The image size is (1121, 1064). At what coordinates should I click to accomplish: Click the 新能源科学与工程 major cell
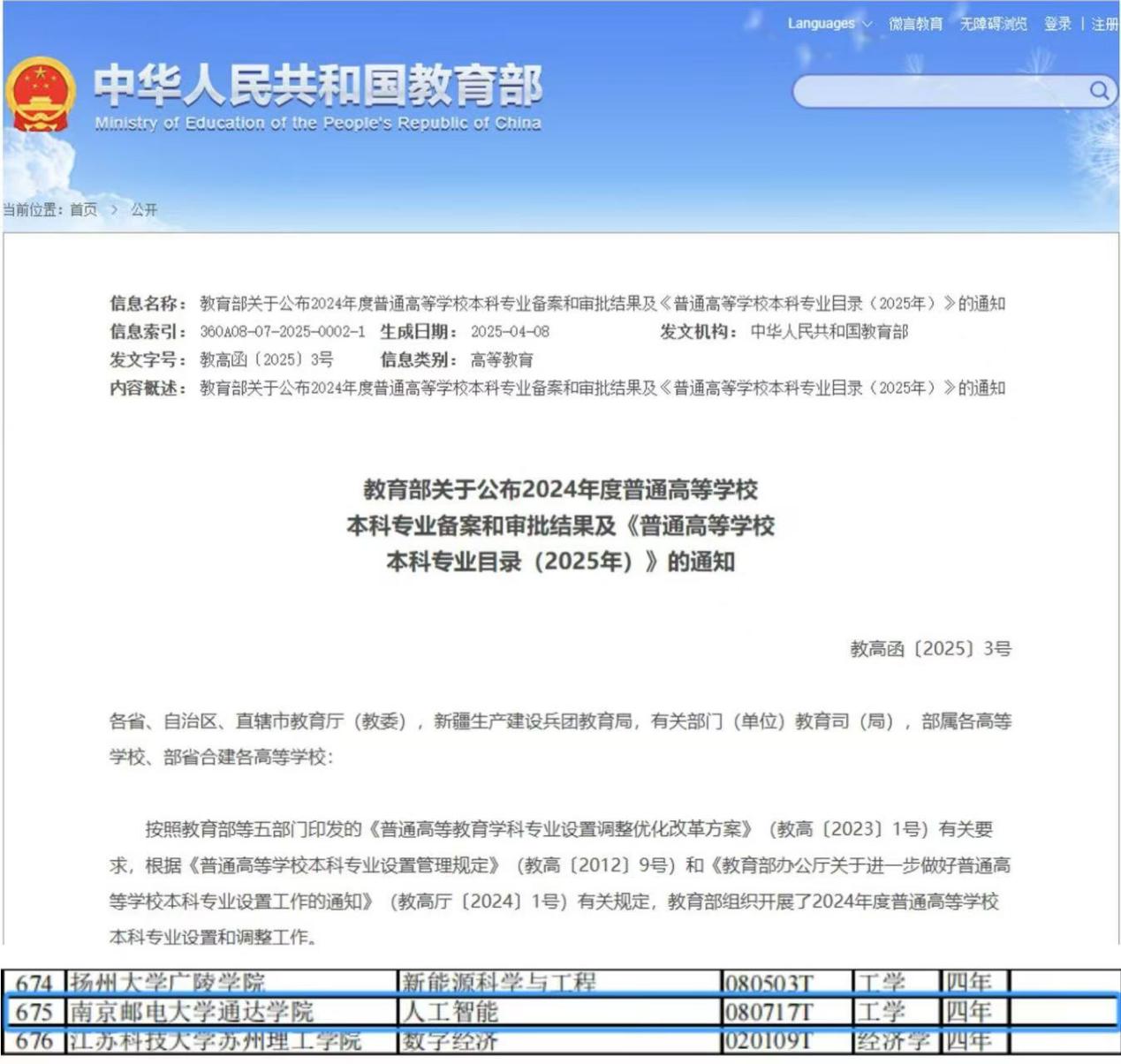coord(499,983)
